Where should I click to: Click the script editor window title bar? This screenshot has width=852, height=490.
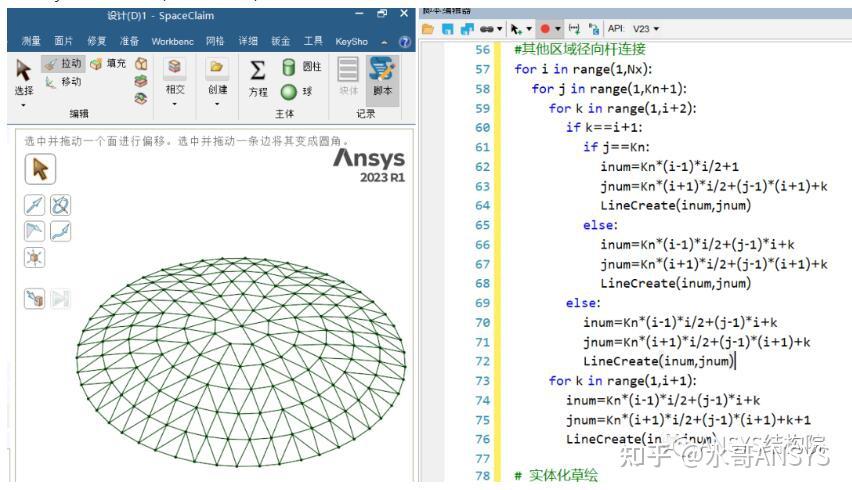[x=635, y=11]
